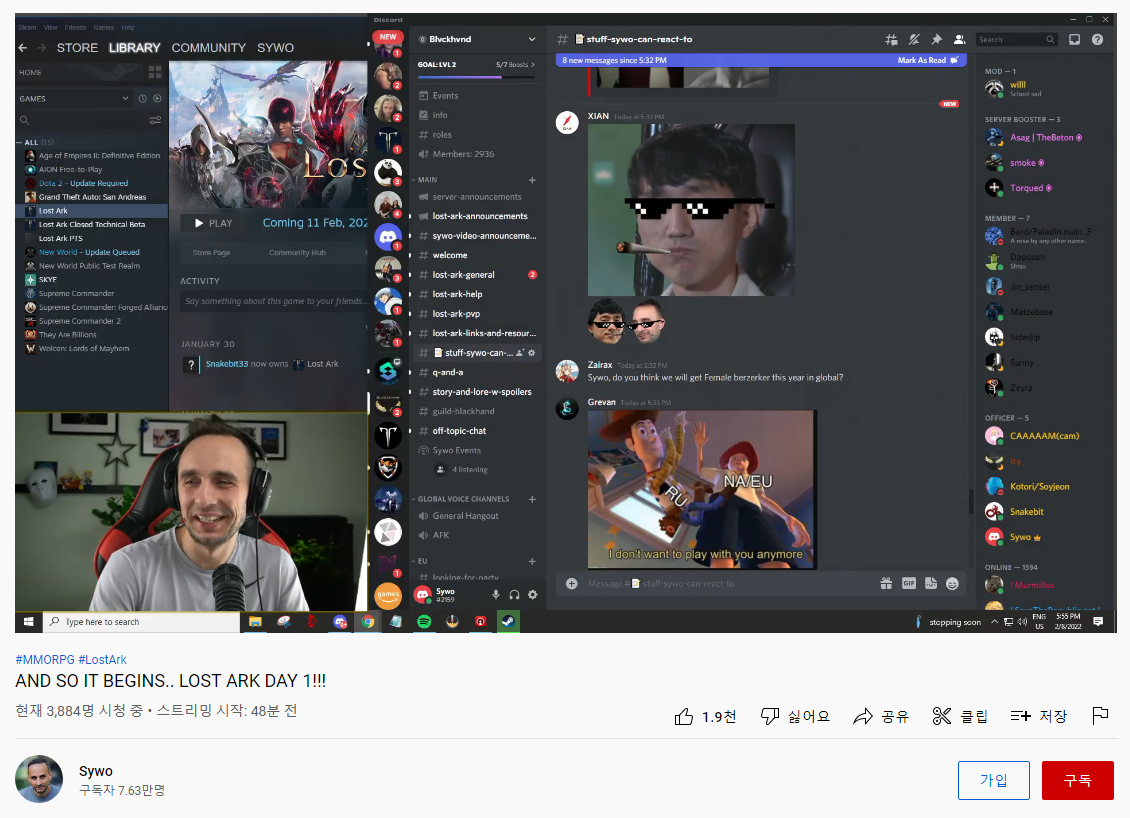Click the share arrow icon

[x=863, y=716]
